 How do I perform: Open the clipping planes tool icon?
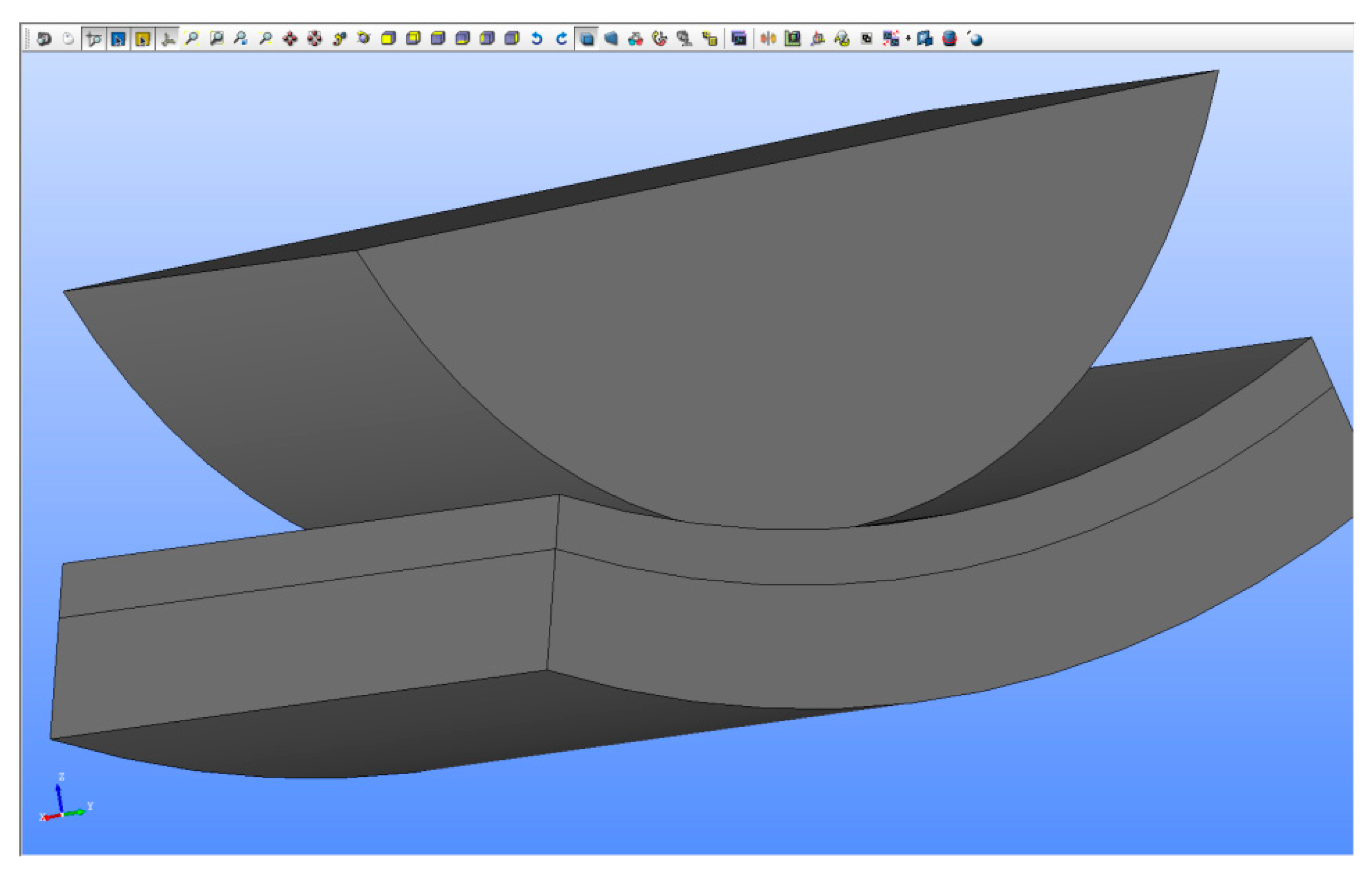[x=768, y=39]
